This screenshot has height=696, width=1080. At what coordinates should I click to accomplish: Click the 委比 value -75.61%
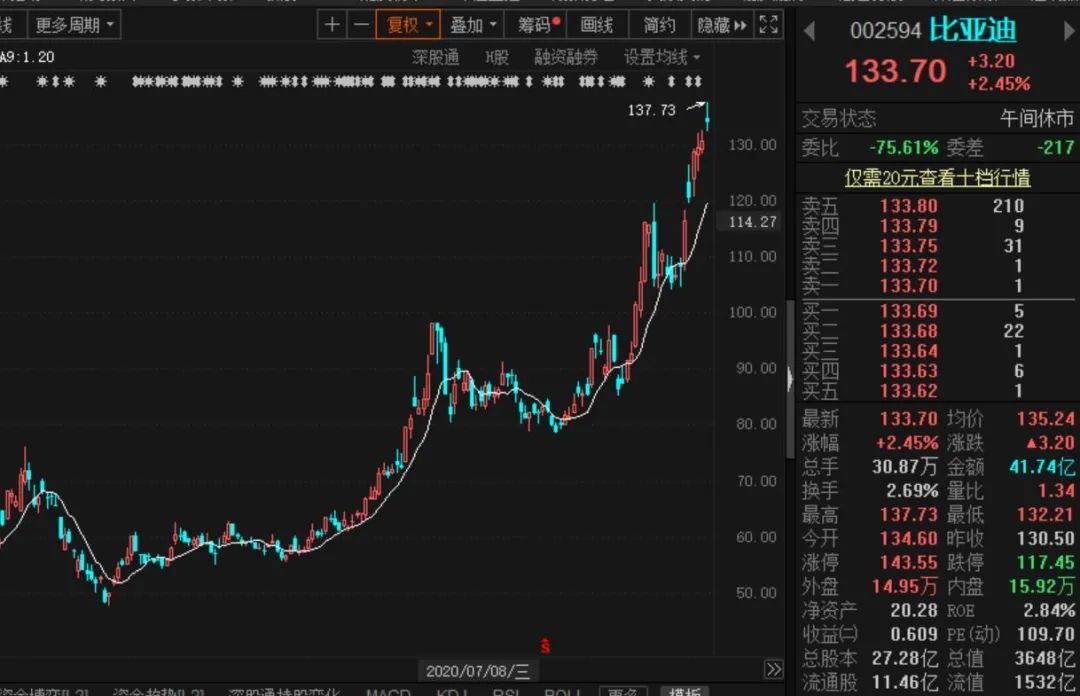[x=904, y=147]
